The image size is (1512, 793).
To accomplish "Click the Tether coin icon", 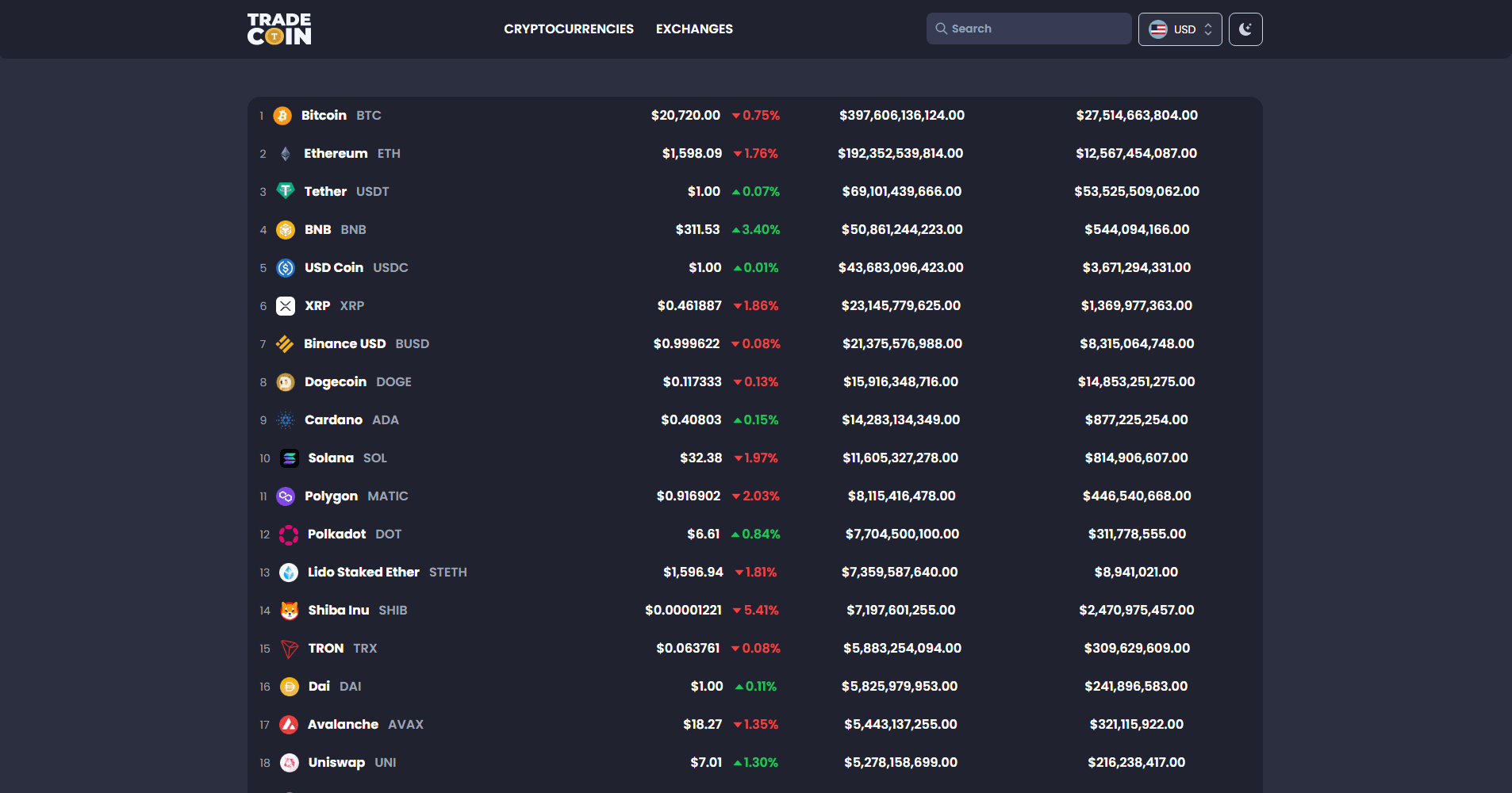I will (x=286, y=191).
